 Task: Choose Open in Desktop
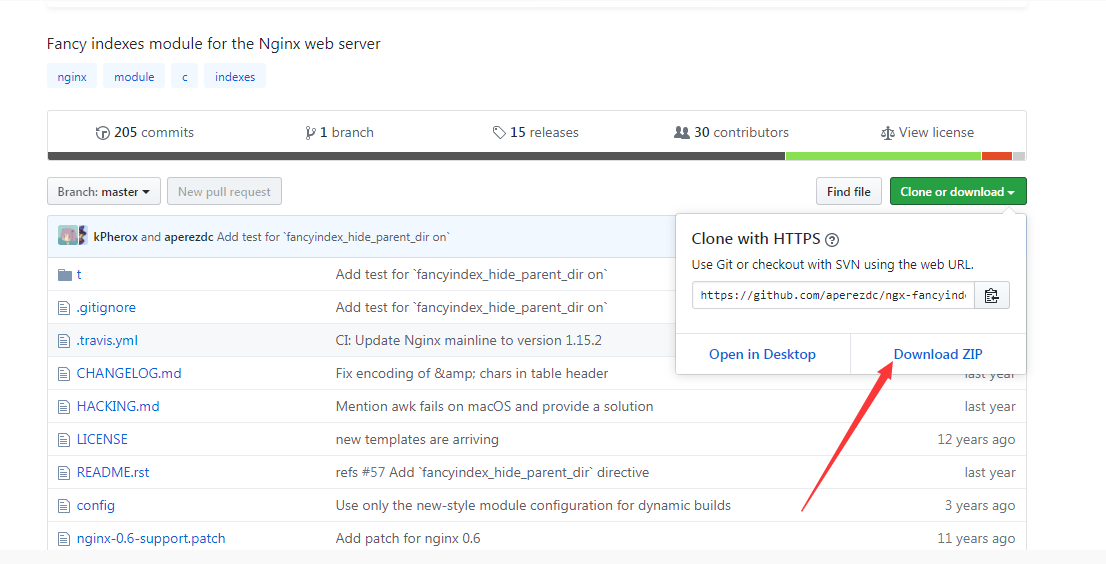coord(762,354)
